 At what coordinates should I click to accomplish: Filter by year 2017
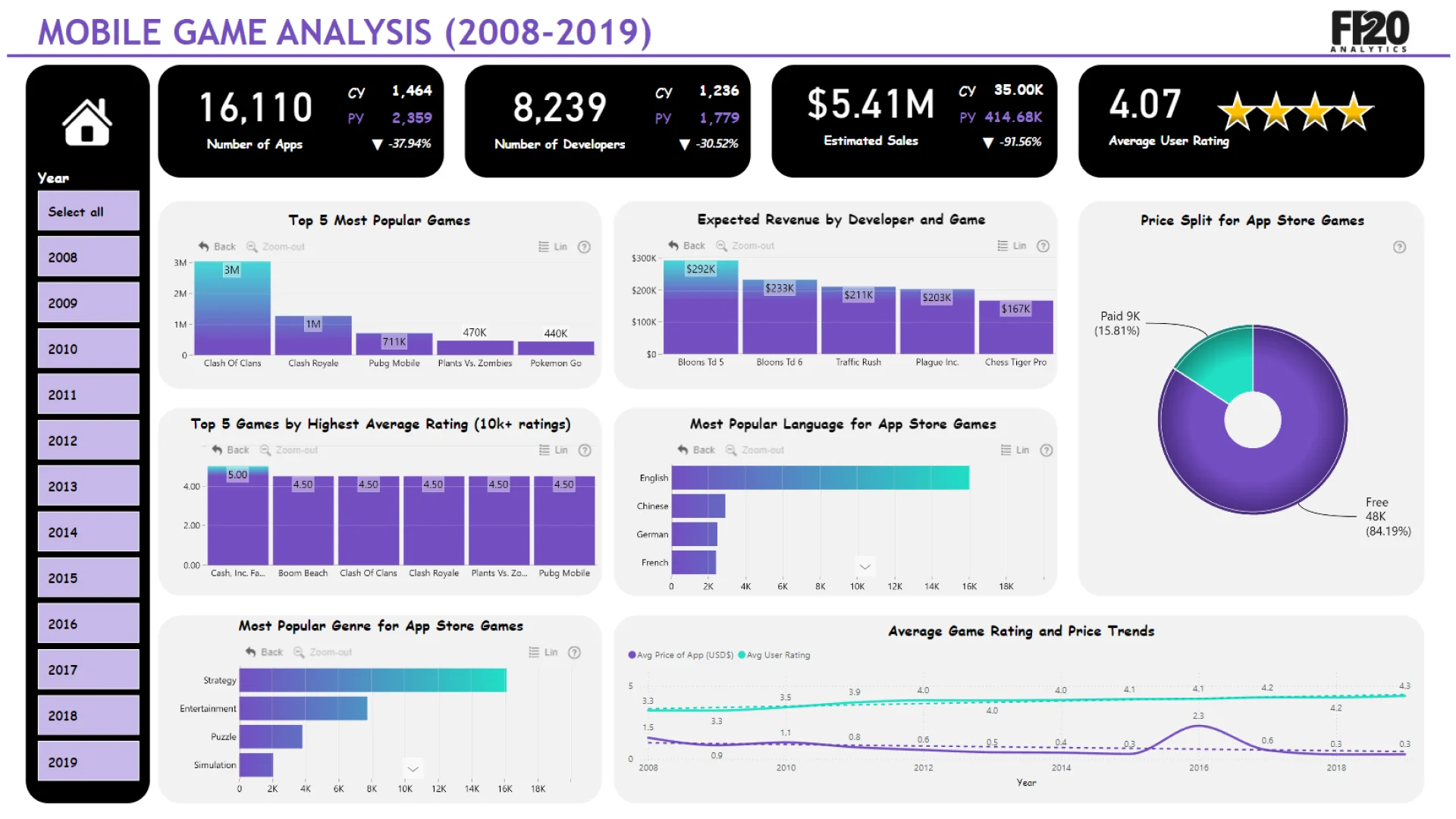[89, 670]
